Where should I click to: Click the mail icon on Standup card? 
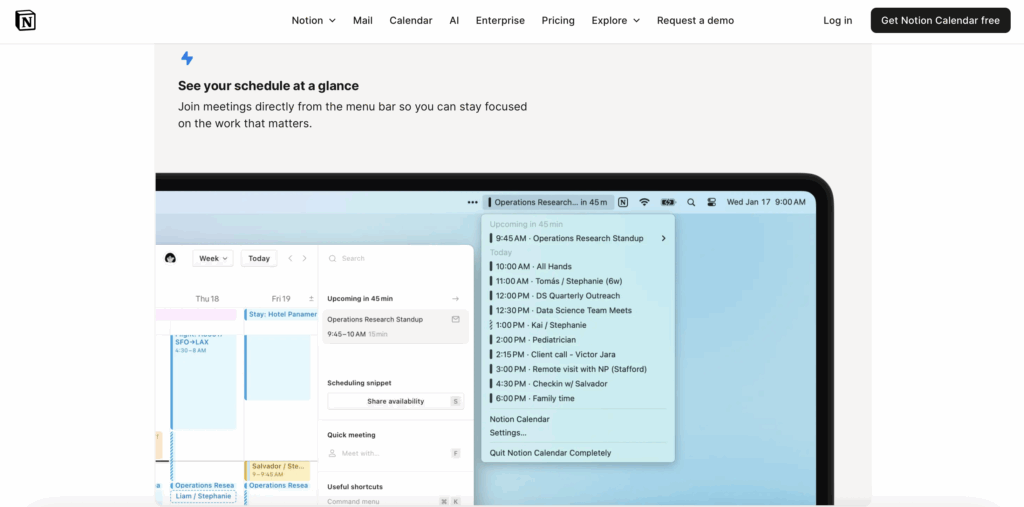click(x=455, y=319)
